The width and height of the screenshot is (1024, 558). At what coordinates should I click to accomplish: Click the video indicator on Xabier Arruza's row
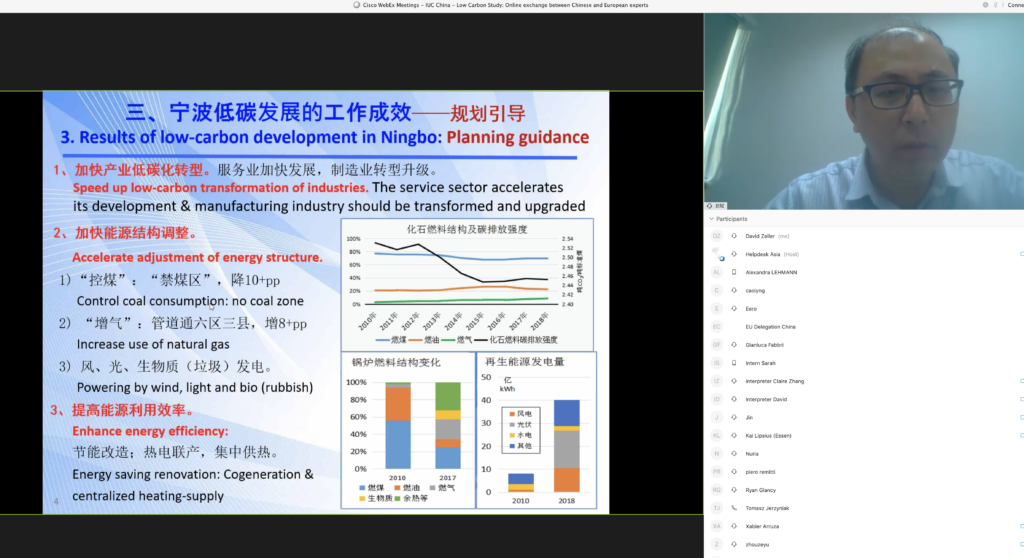coord(1020,526)
